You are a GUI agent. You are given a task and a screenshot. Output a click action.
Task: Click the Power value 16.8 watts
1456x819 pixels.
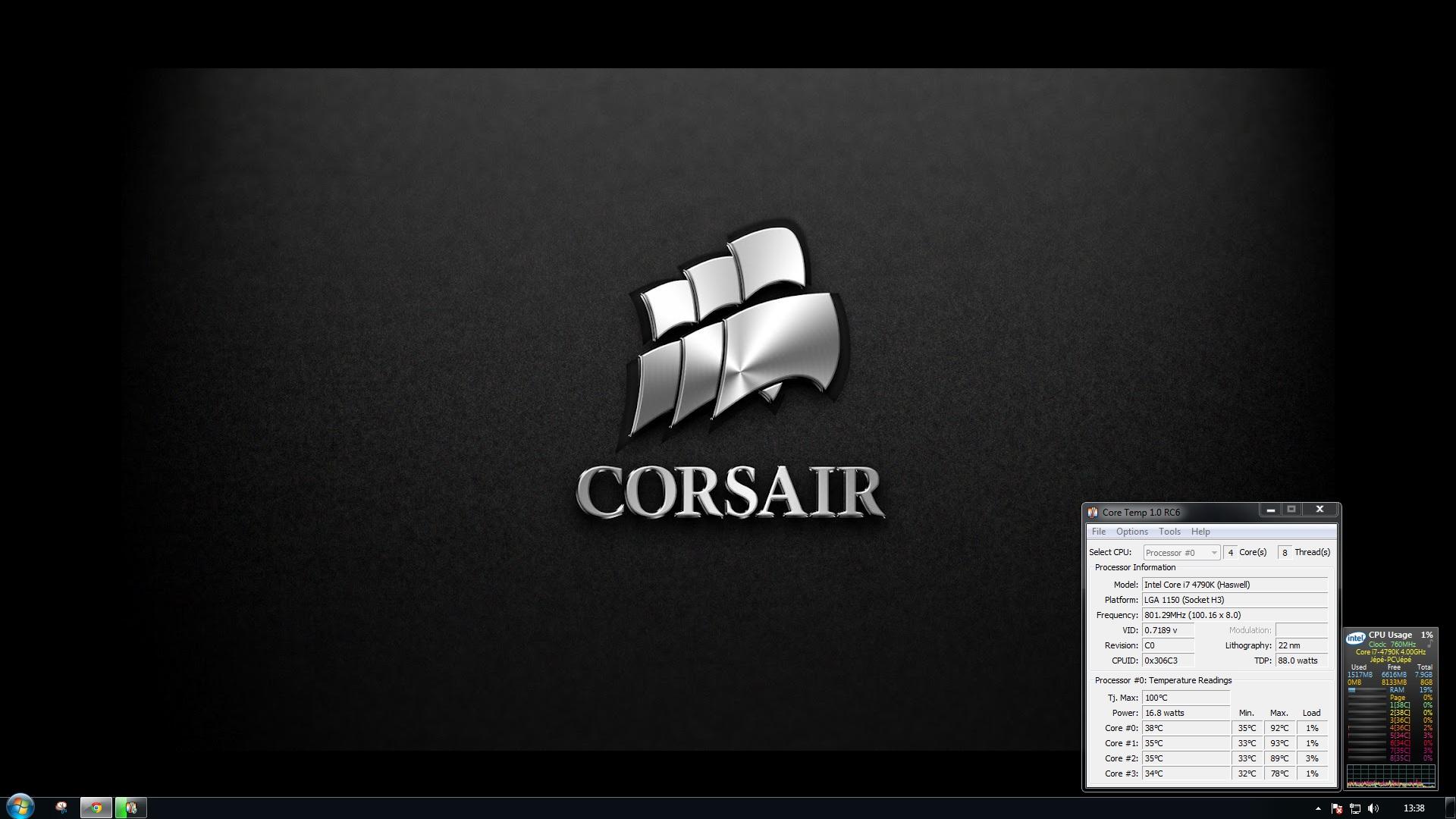(x=1186, y=713)
